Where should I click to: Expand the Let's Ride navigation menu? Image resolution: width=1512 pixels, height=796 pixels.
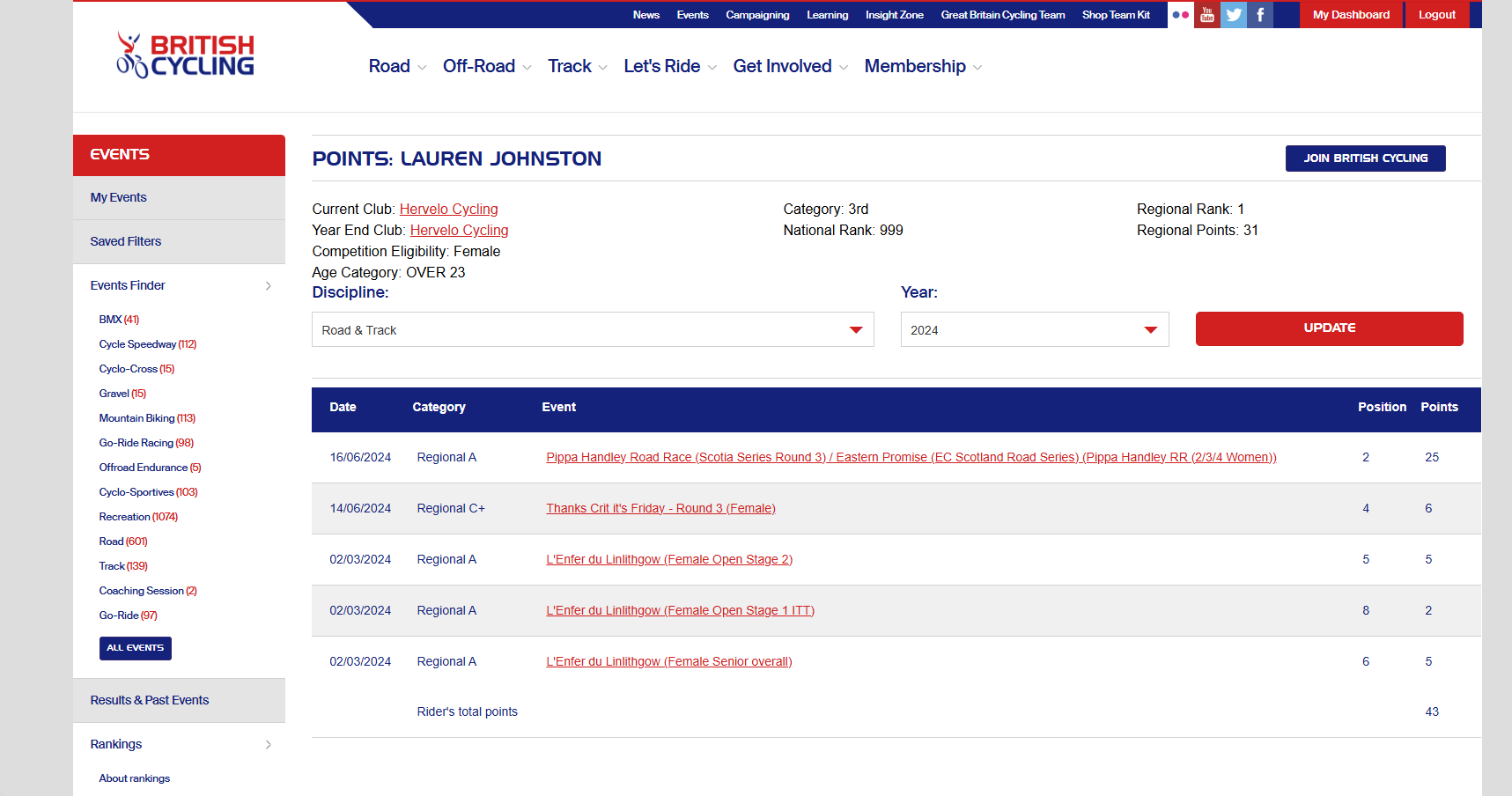(x=670, y=67)
